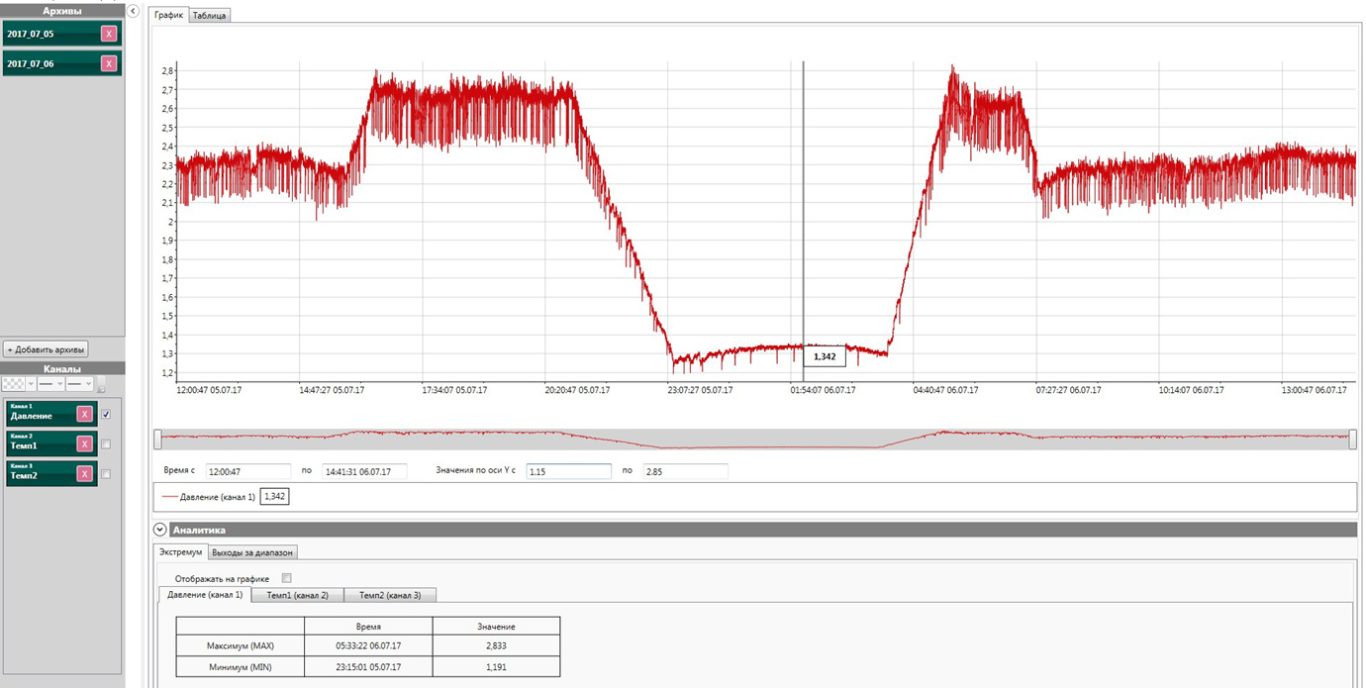
Task: Delete the Давление channel with its X
Action: pos(84,414)
